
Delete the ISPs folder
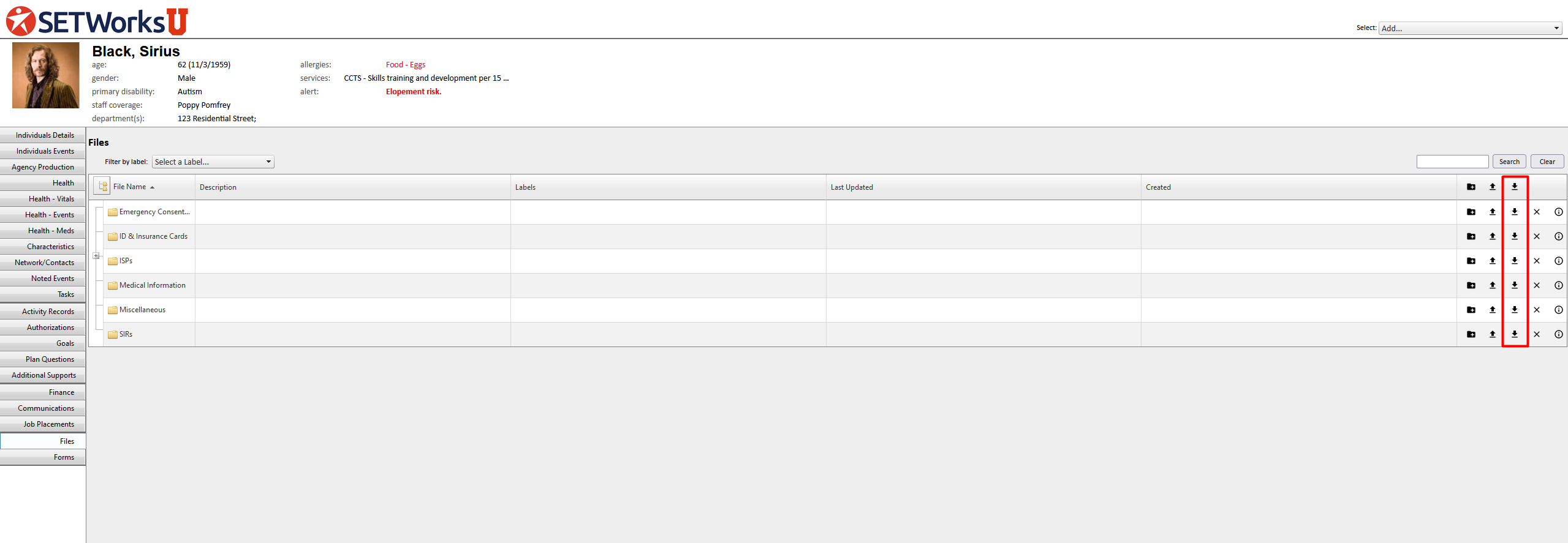[x=1536, y=261]
